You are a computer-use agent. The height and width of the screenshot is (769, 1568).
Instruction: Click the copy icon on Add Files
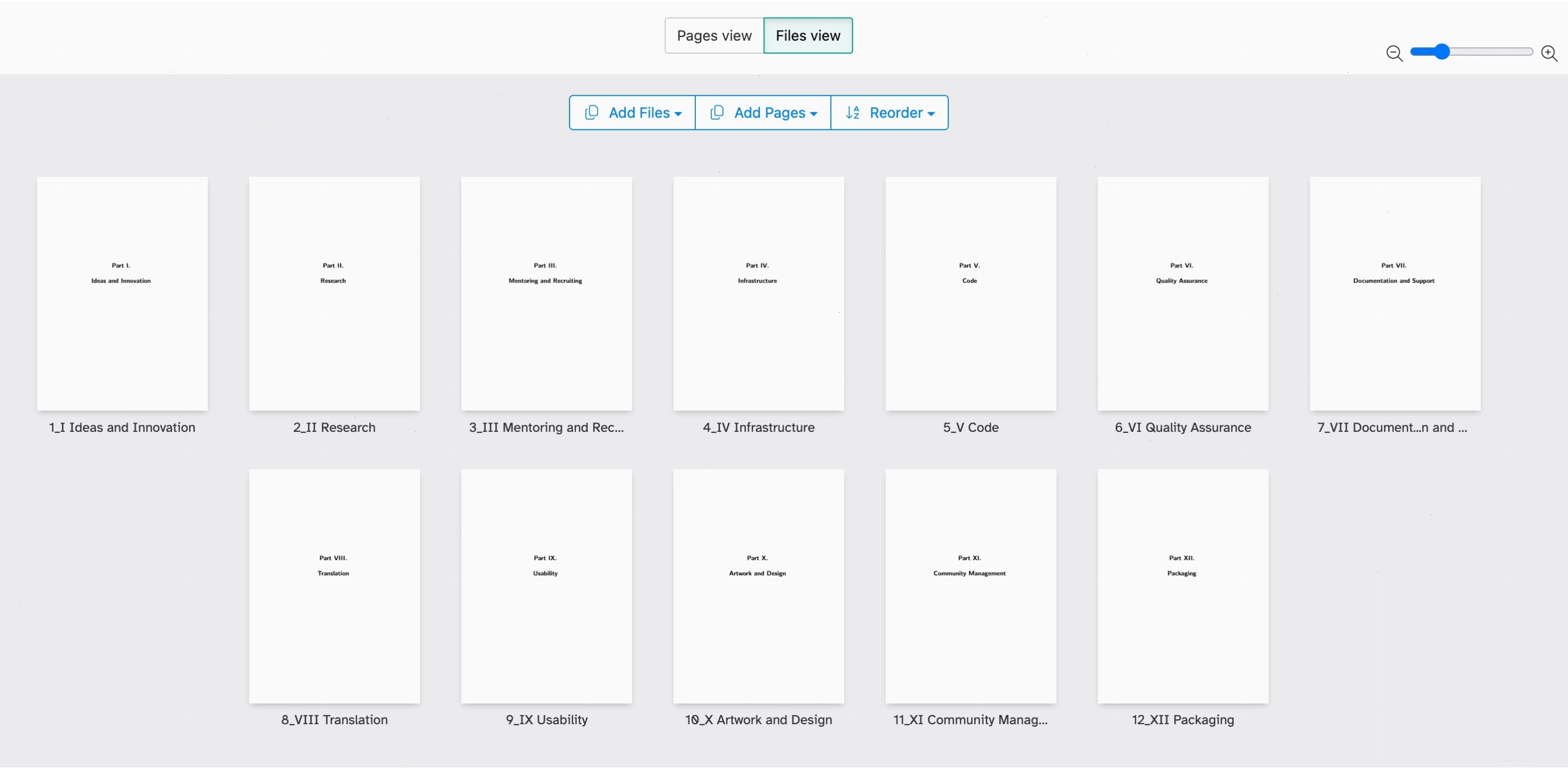[x=592, y=113]
